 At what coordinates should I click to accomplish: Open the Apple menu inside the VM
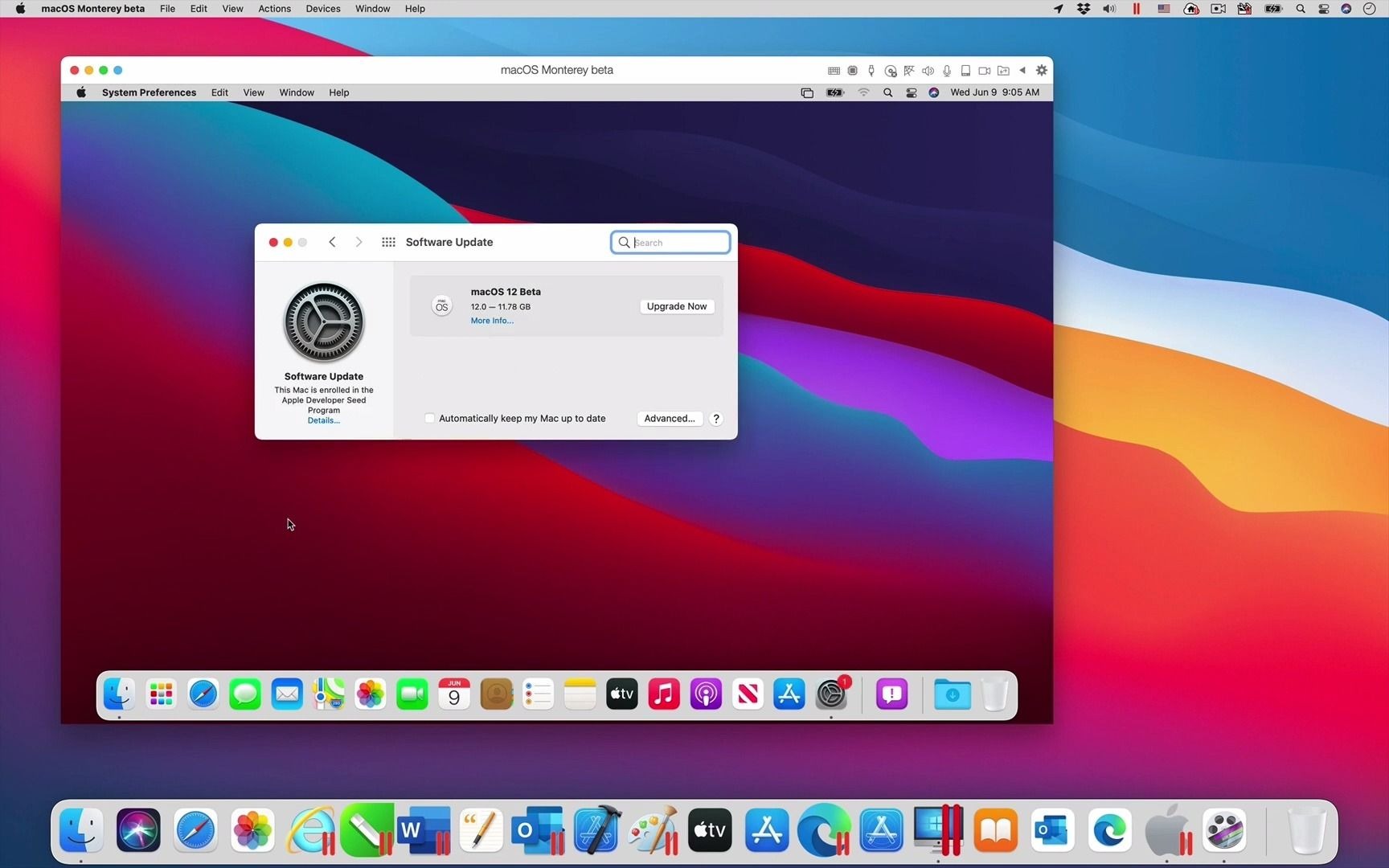(81, 92)
